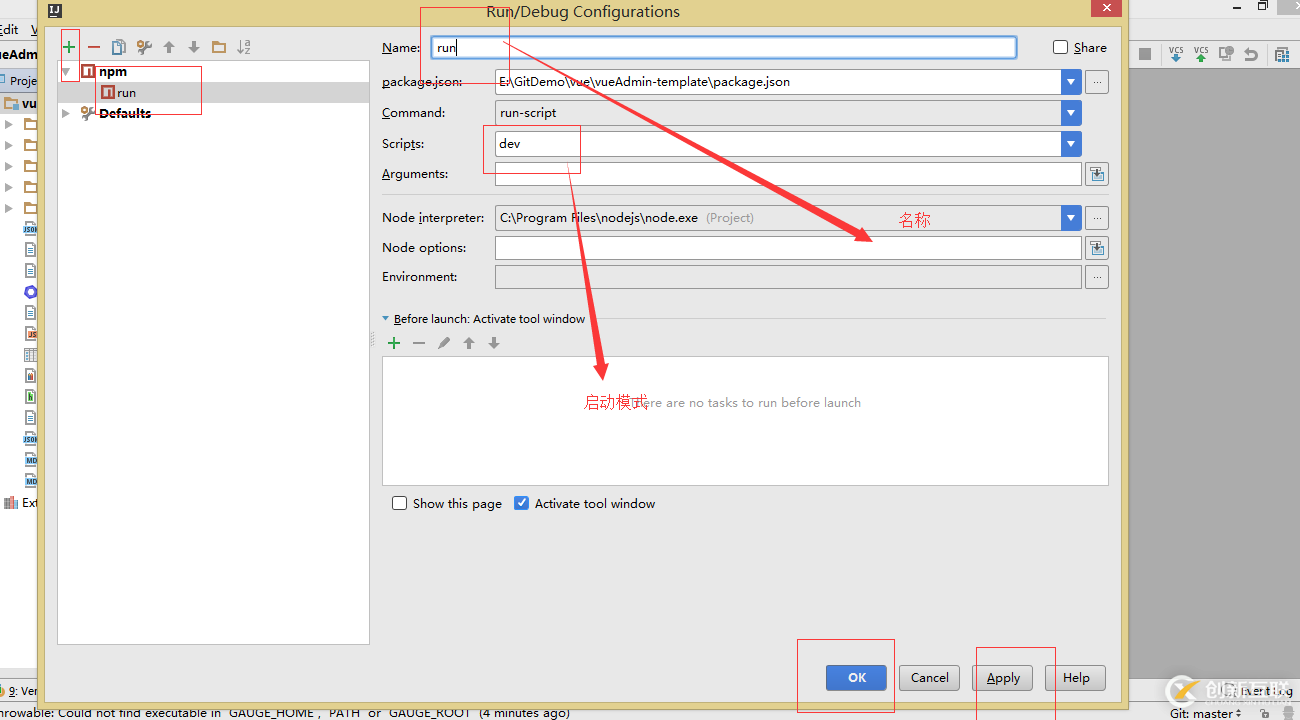Open Project Structure icon in main toolbar
This screenshot has width=1300, height=720.
[x=1282, y=54]
